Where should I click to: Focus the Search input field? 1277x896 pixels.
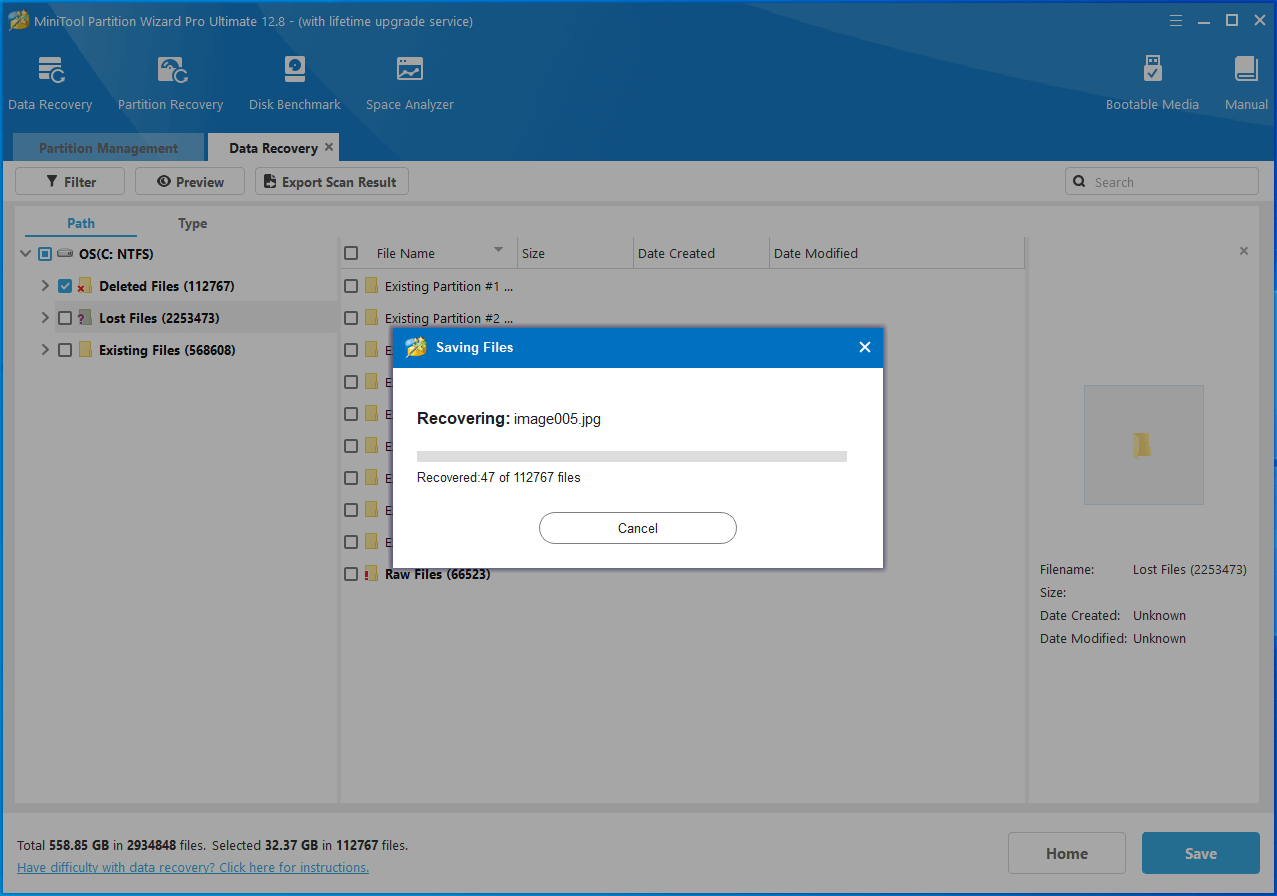[x=1162, y=182]
